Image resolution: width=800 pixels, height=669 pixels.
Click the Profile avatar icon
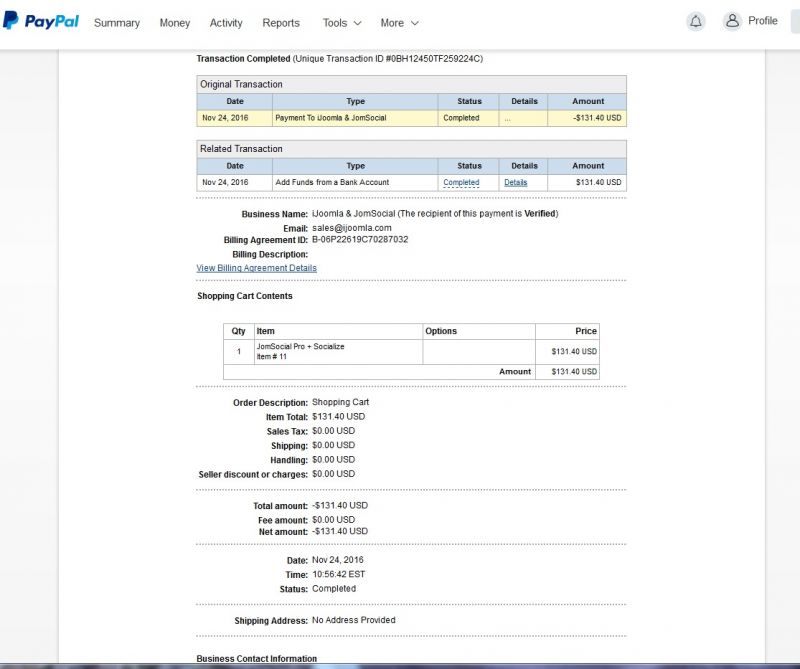(x=732, y=21)
